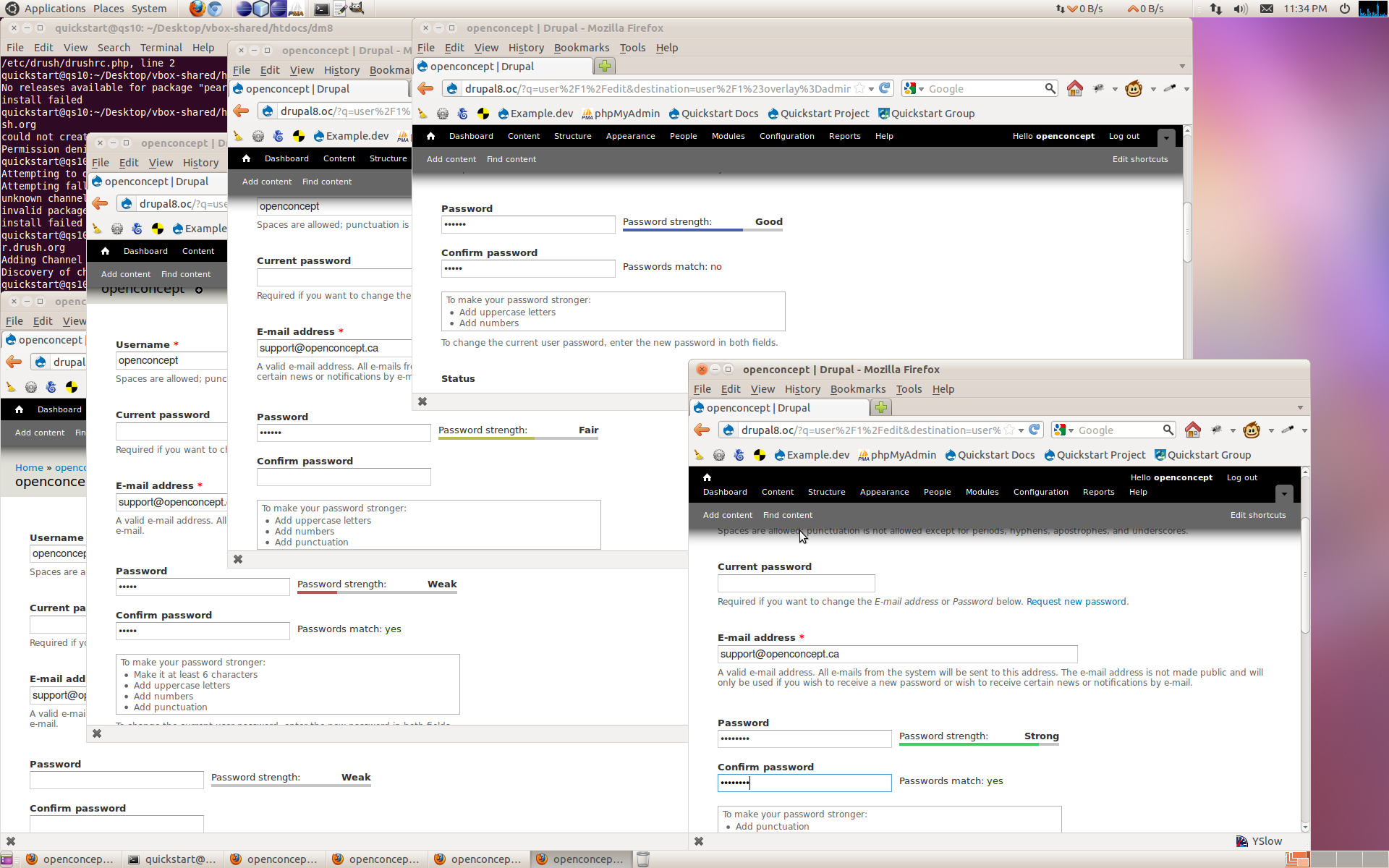Go back in the Strong-password Firefox window

702,430
